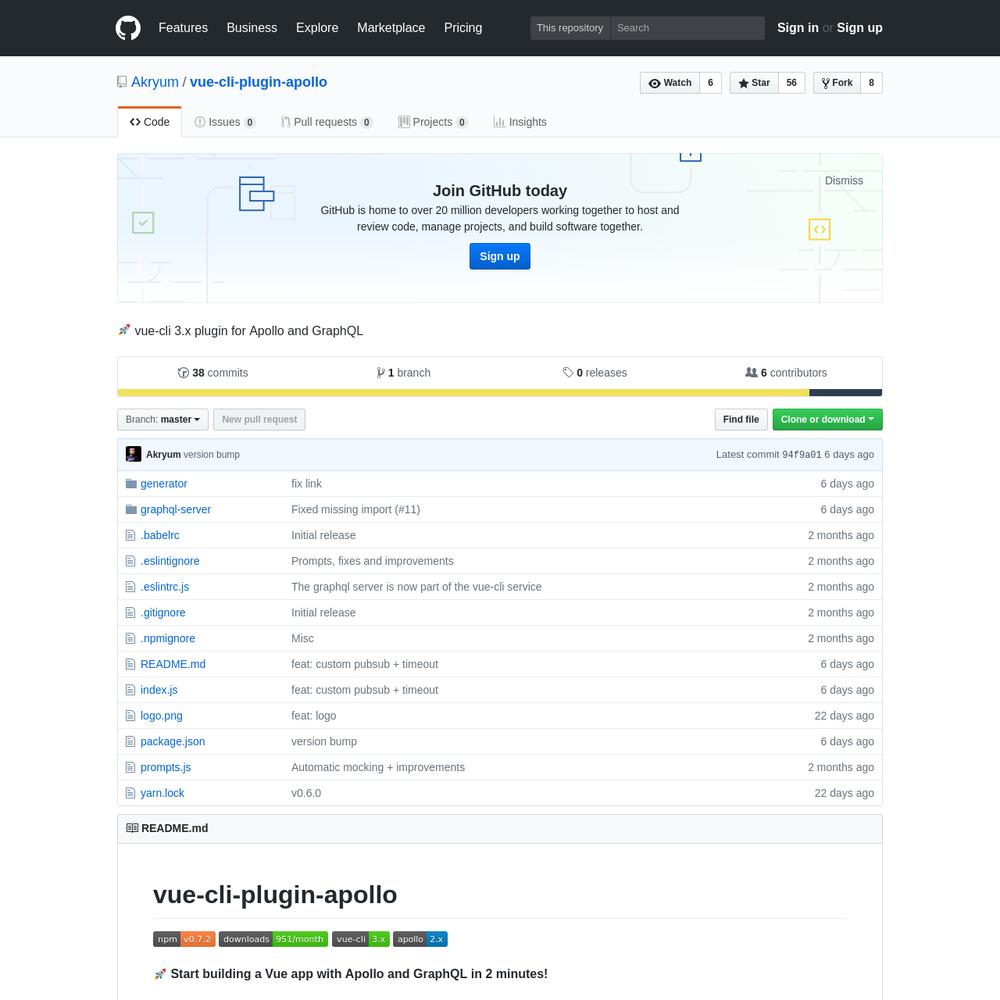Click the vue-cli 3.x badge
1000x1000 pixels.
pos(360,939)
